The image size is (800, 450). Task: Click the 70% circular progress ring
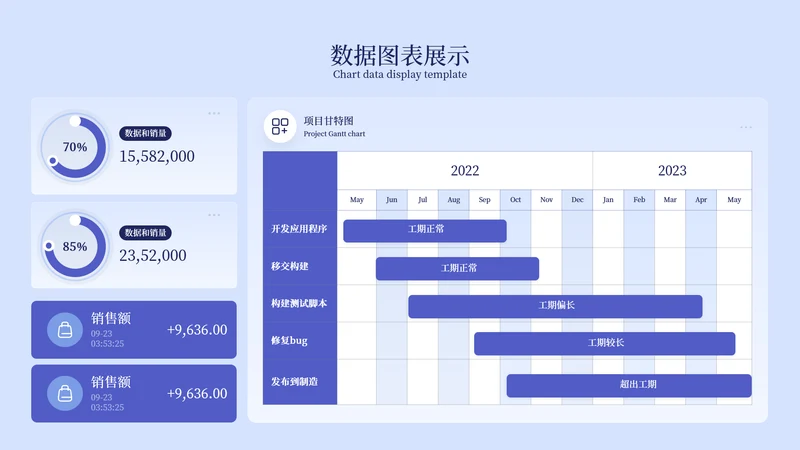tap(75, 147)
